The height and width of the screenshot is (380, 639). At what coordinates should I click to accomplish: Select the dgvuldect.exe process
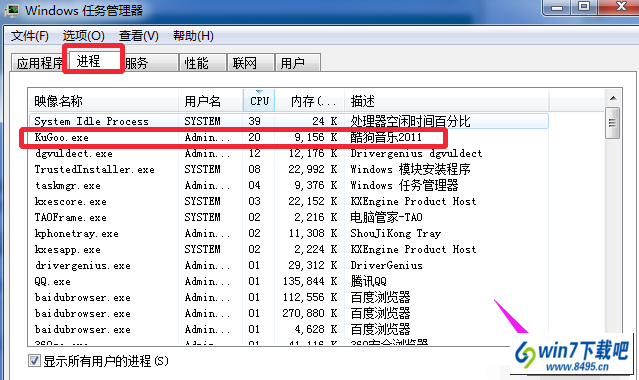click(289, 153)
